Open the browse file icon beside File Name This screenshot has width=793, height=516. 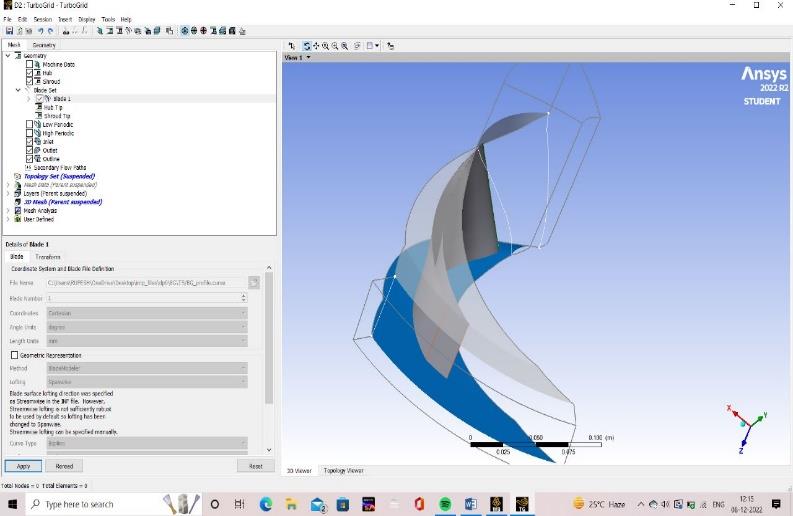point(254,282)
